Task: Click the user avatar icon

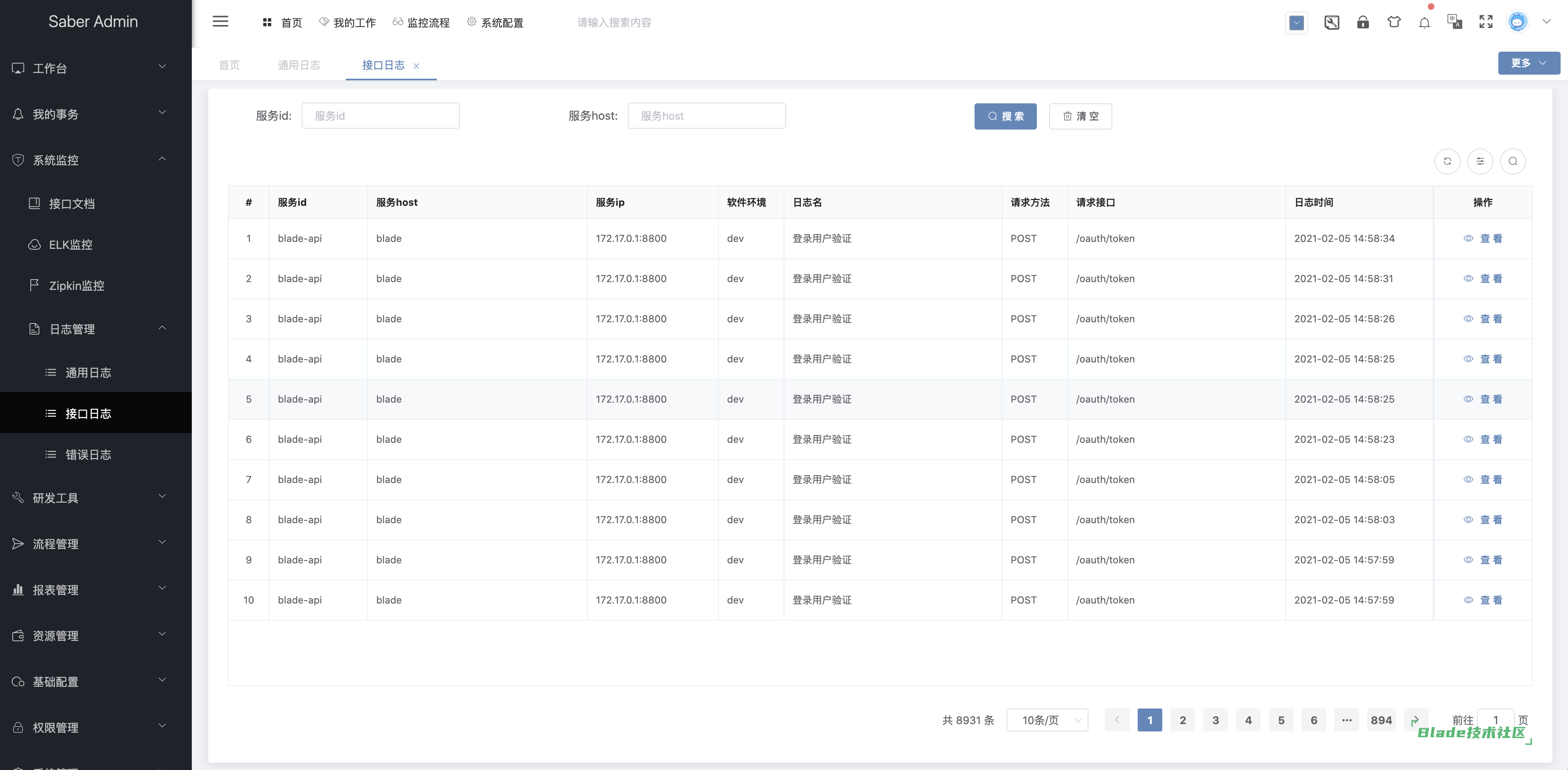Action: pos(1518,22)
